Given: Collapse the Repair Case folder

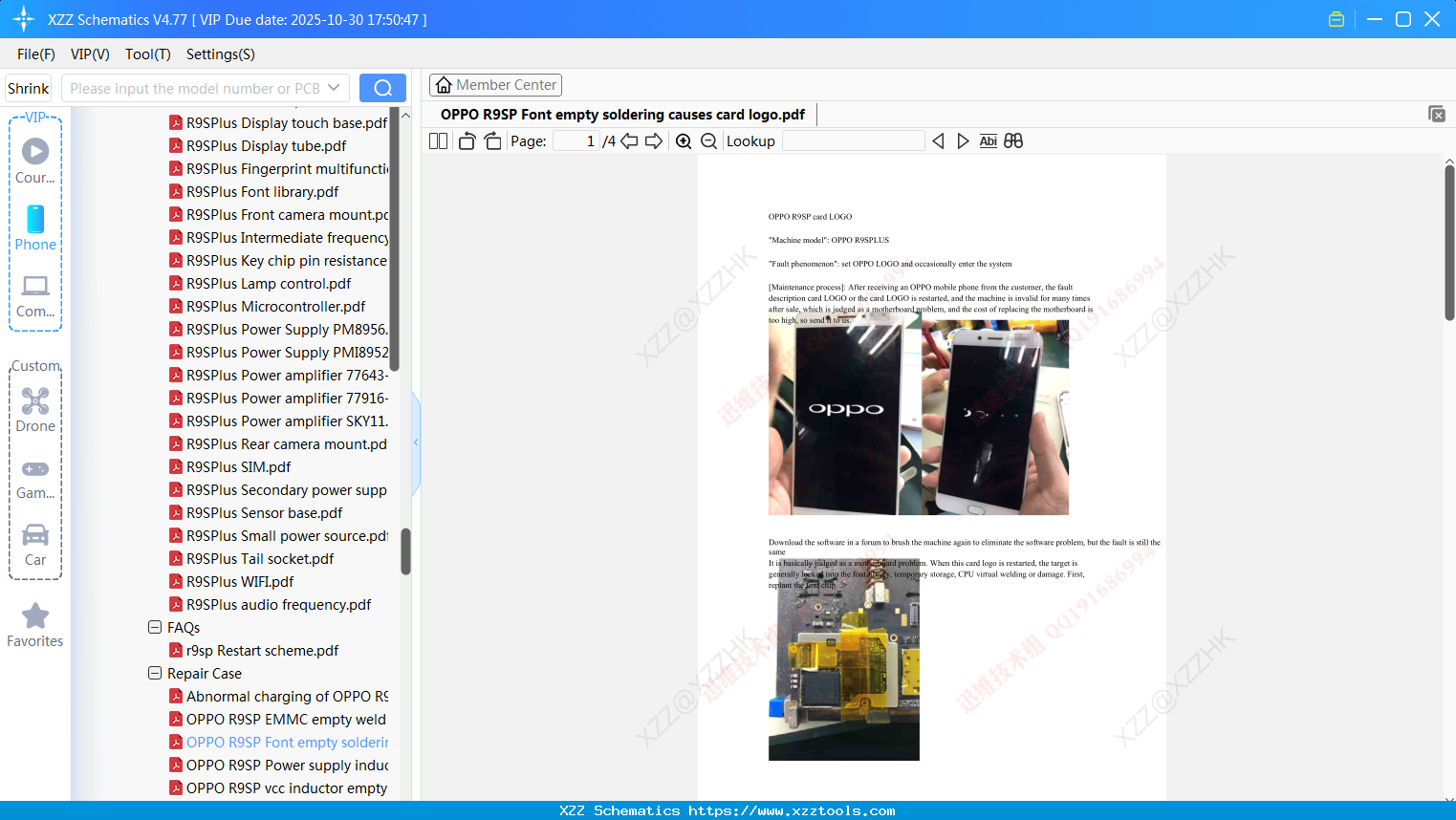Looking at the screenshot, I should click(x=155, y=673).
